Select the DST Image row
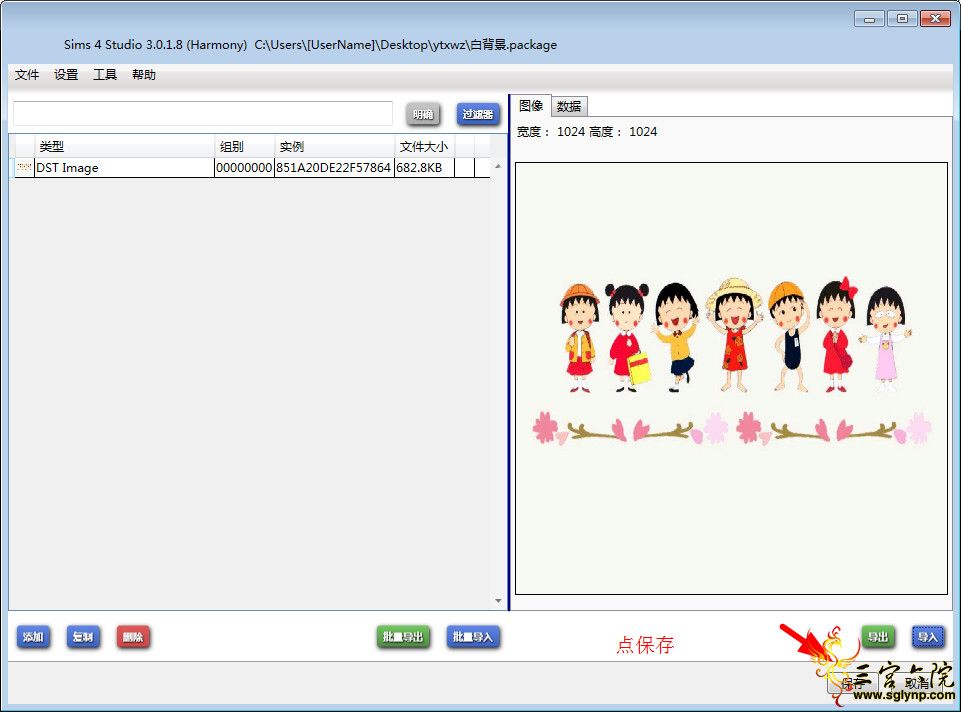This screenshot has width=961, height=712. point(251,168)
